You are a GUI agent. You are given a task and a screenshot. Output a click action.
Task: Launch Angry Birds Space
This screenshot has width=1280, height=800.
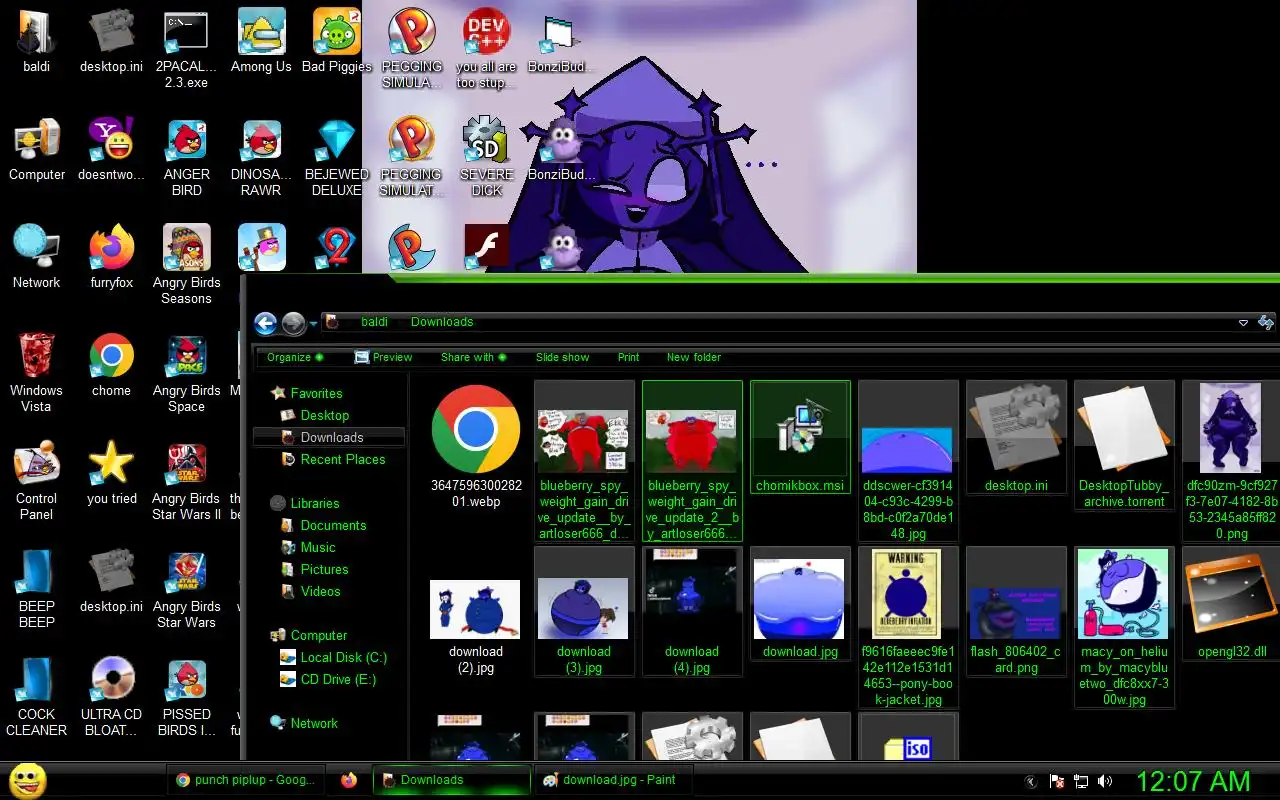187,373
